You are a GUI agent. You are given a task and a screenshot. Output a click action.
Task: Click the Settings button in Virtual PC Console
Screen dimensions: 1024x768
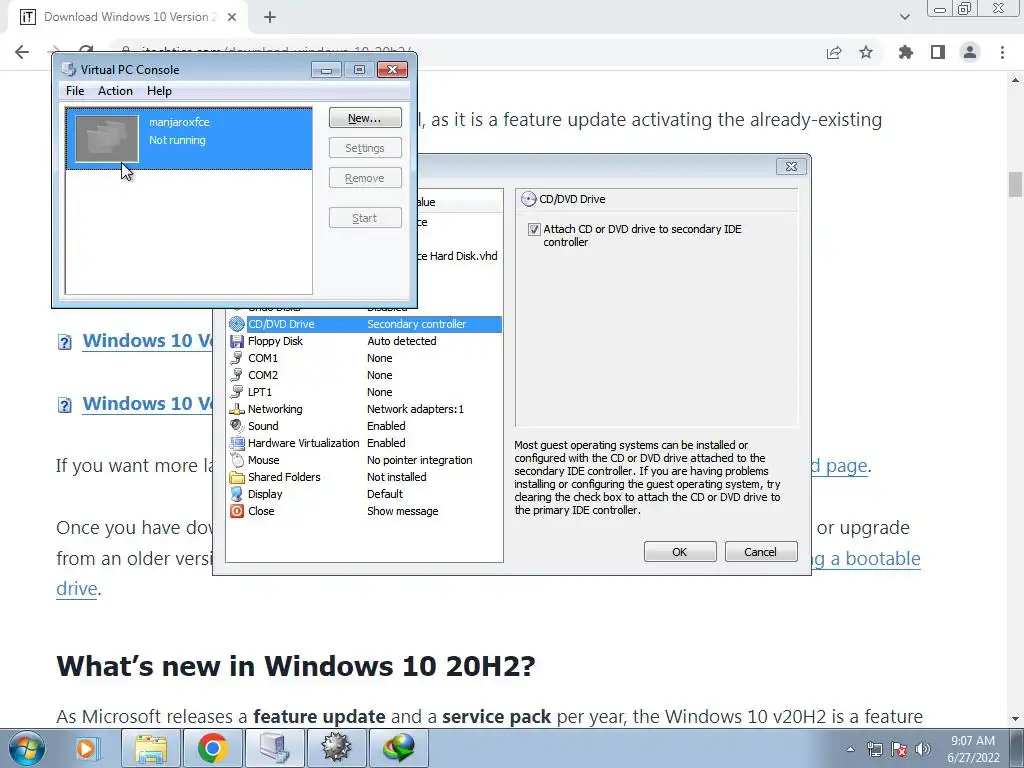[x=365, y=148]
